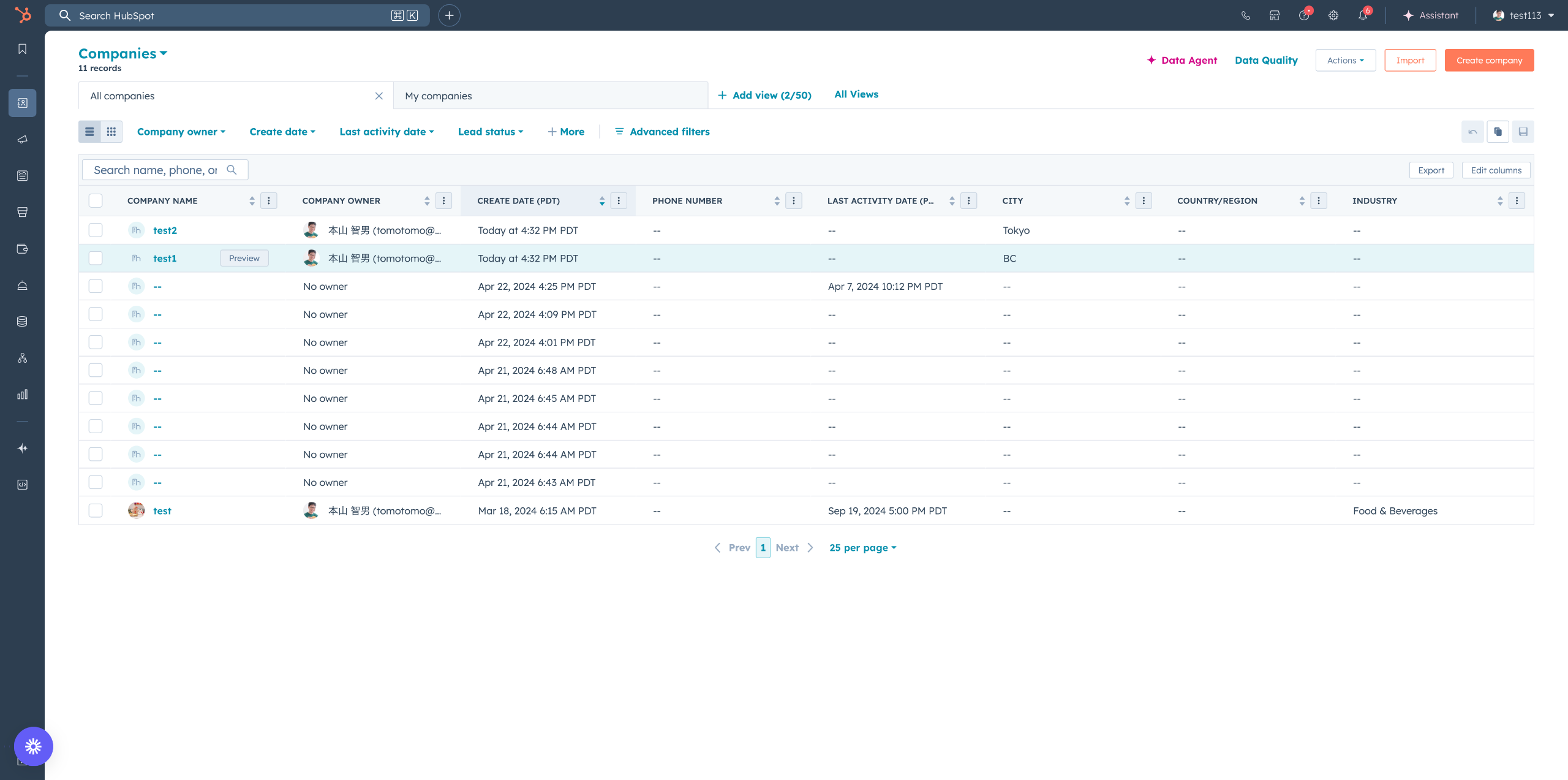The image size is (1568, 780).
Task: Check the box for company test
Action: point(96,510)
